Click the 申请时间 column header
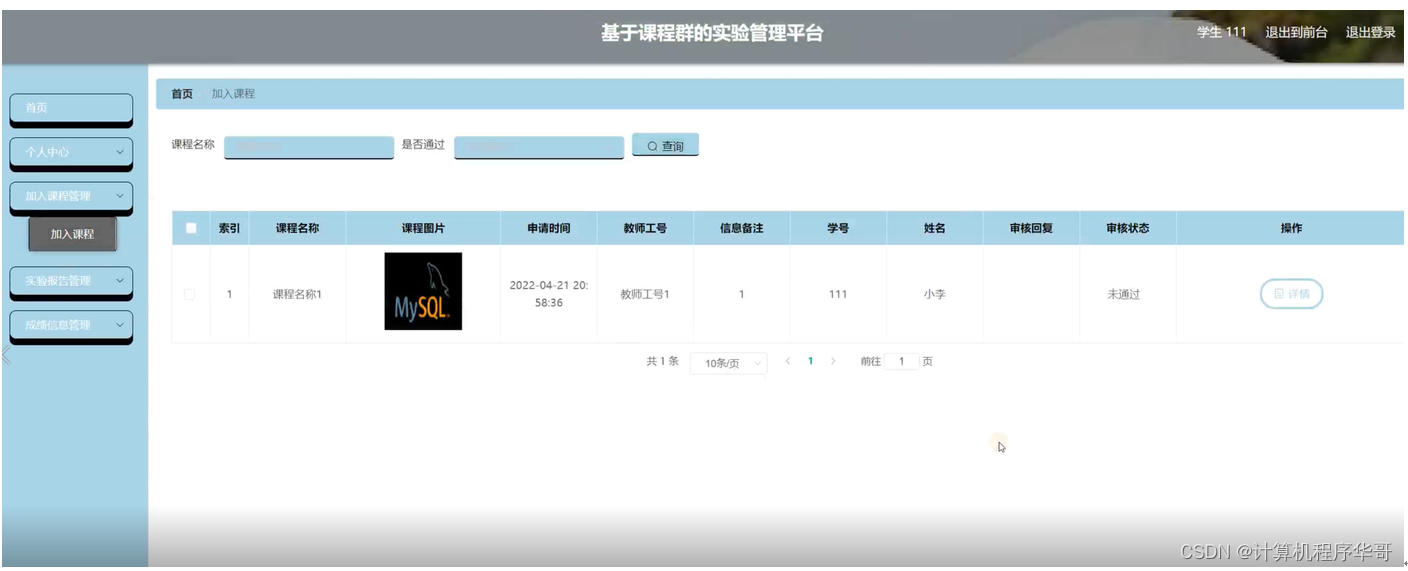The width and height of the screenshot is (1408, 571). tap(549, 228)
